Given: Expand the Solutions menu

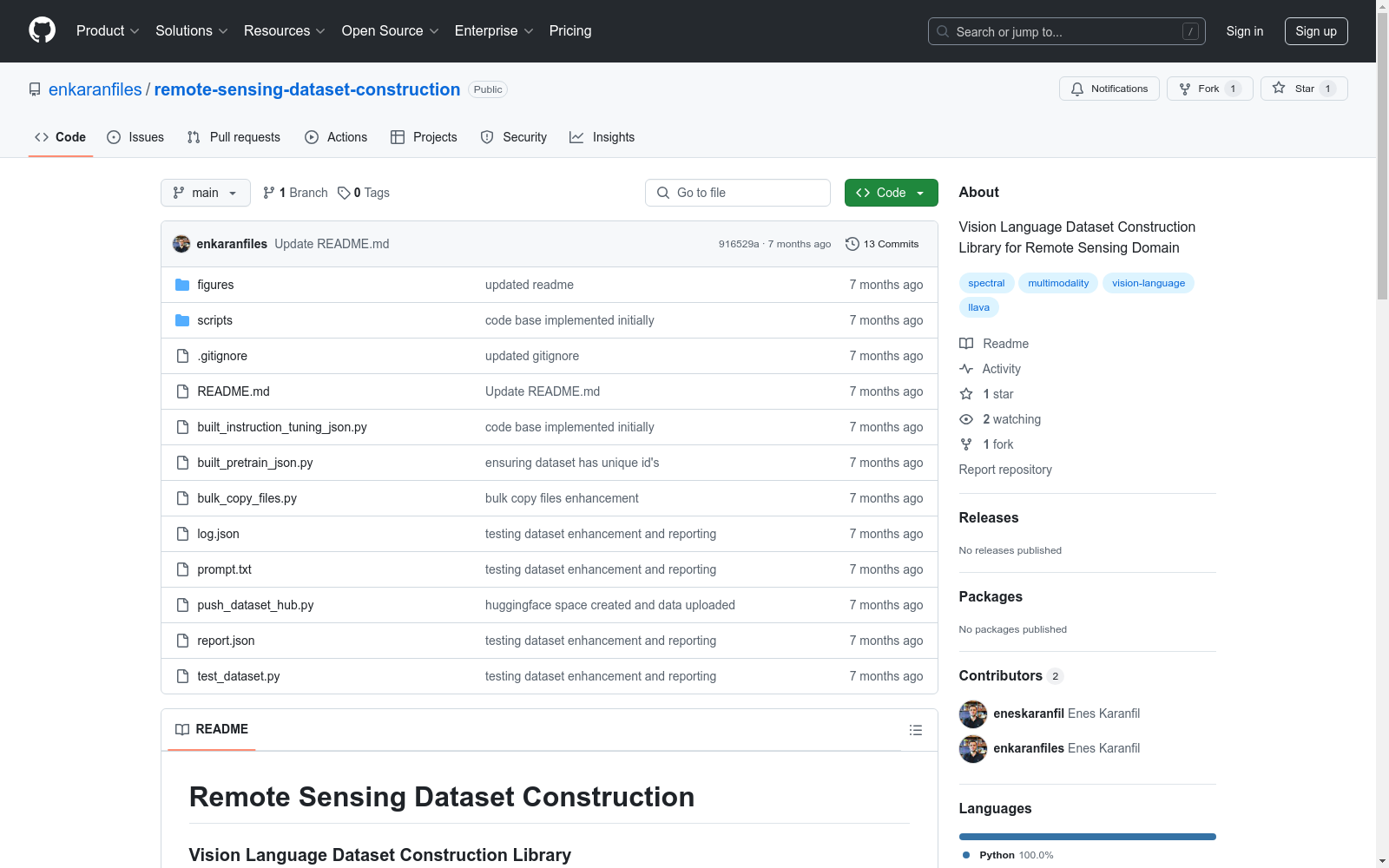Looking at the screenshot, I should point(192,30).
